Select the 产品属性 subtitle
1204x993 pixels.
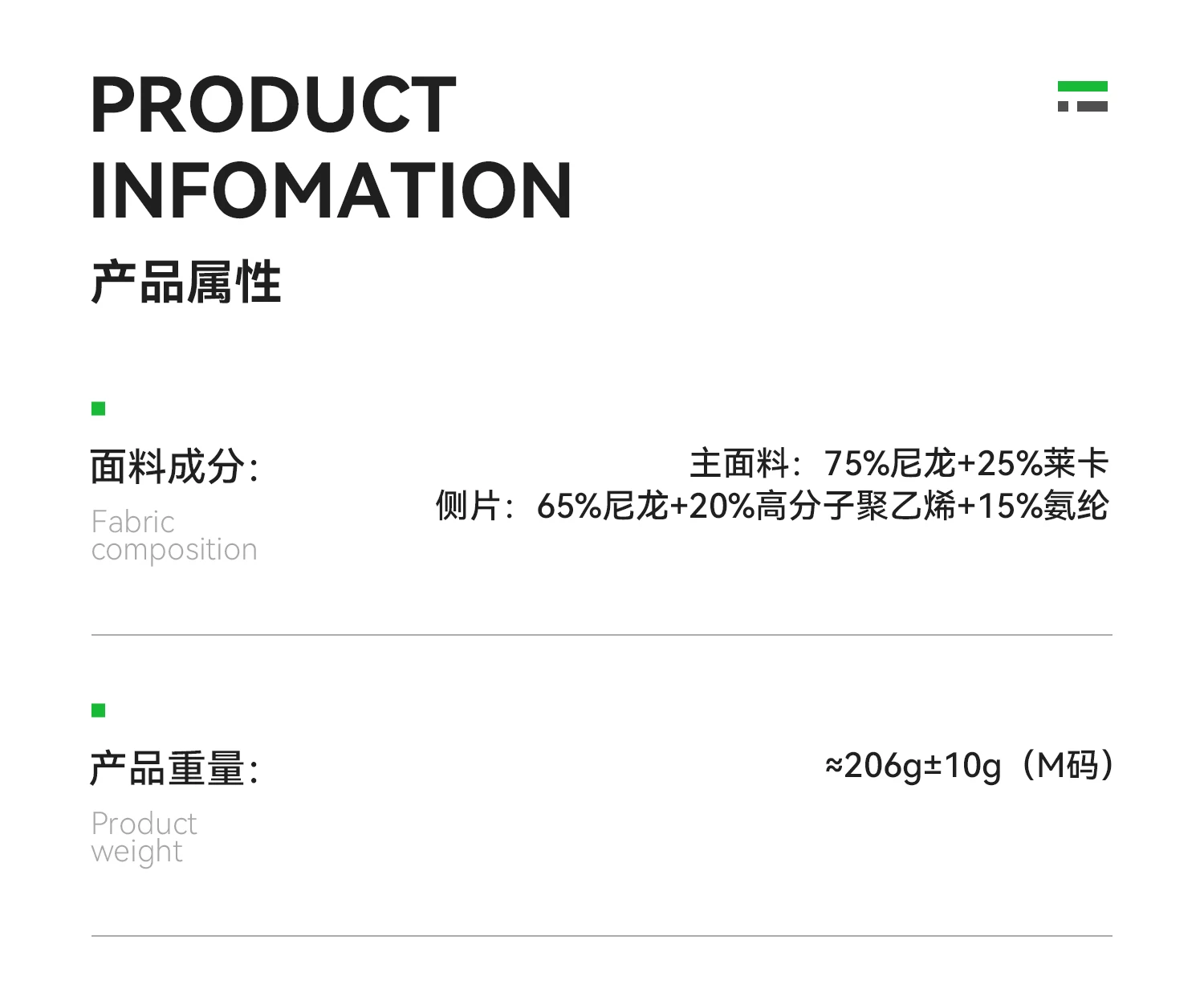point(185,283)
